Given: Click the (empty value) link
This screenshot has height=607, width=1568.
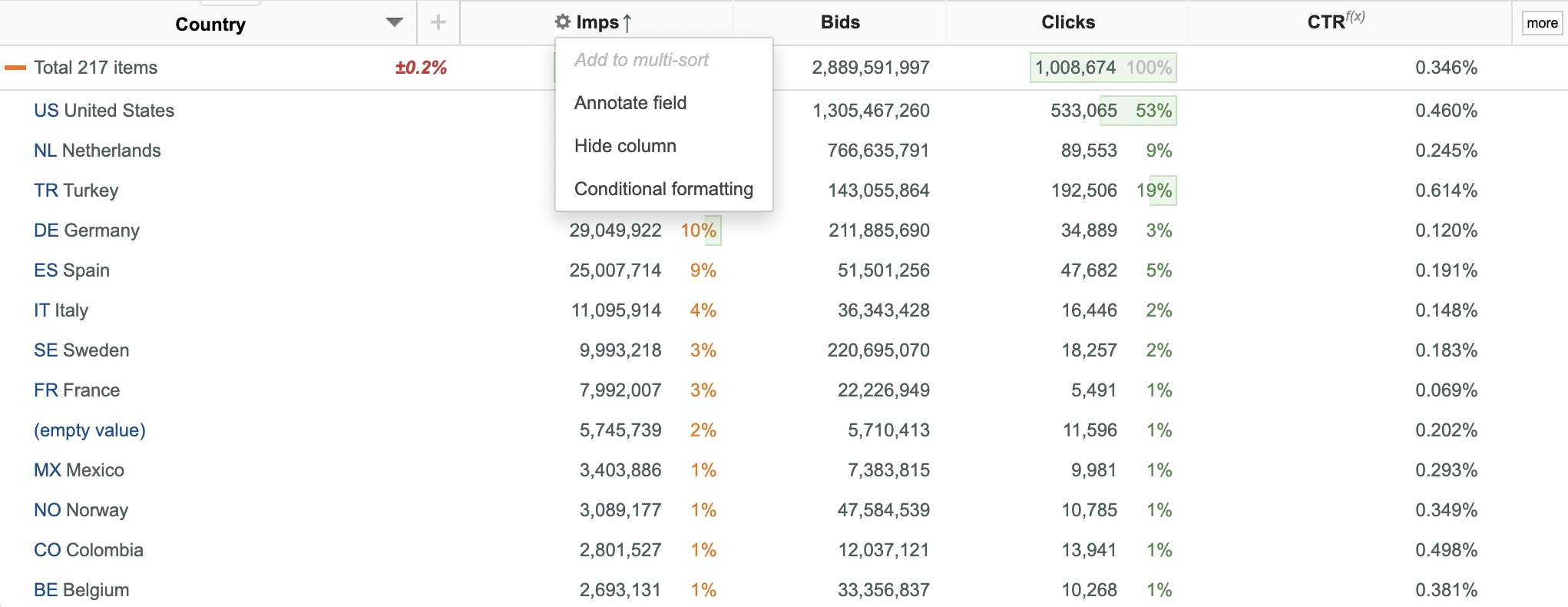Looking at the screenshot, I should pyautogui.click(x=90, y=430).
